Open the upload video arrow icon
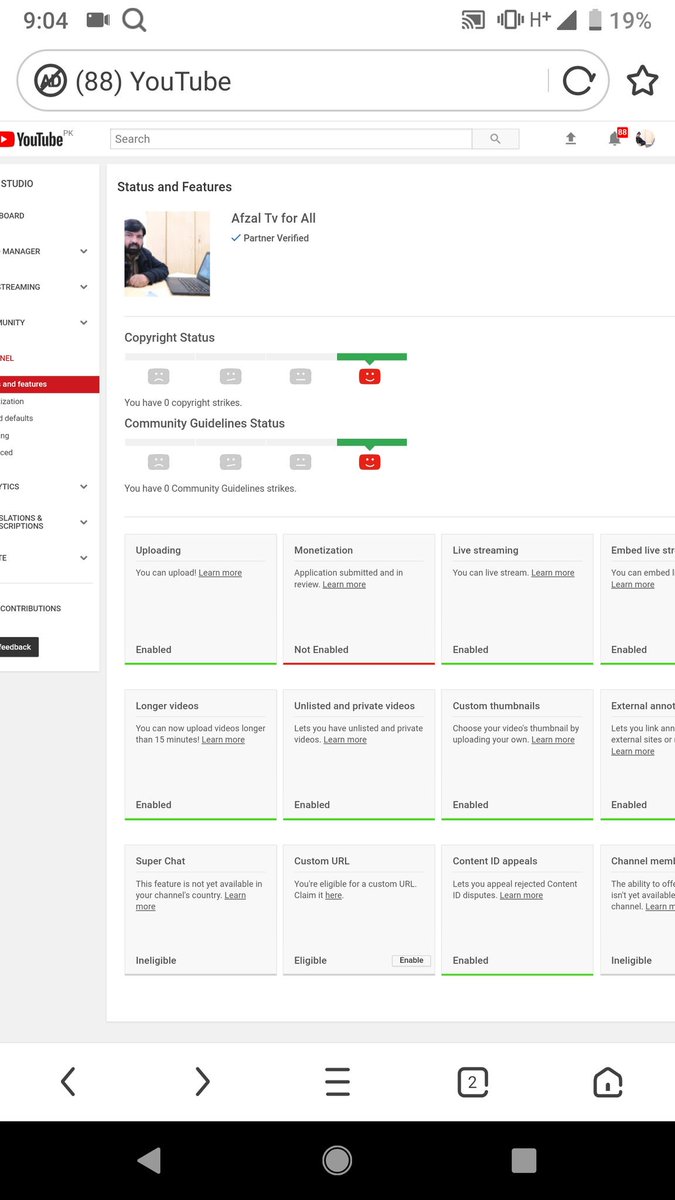The height and width of the screenshot is (1200, 675). click(571, 139)
